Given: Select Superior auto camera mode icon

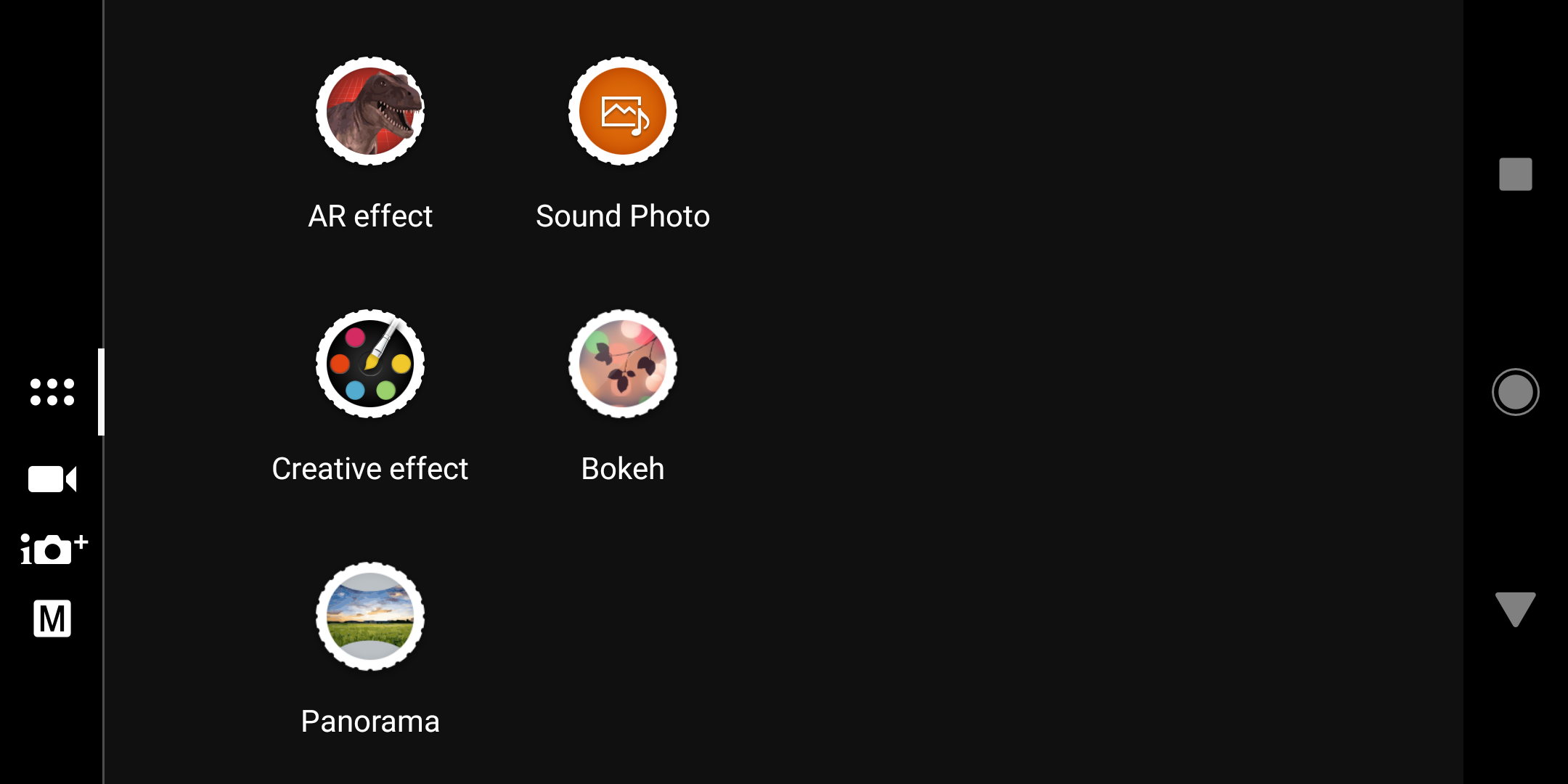Looking at the screenshot, I should pyautogui.click(x=54, y=549).
